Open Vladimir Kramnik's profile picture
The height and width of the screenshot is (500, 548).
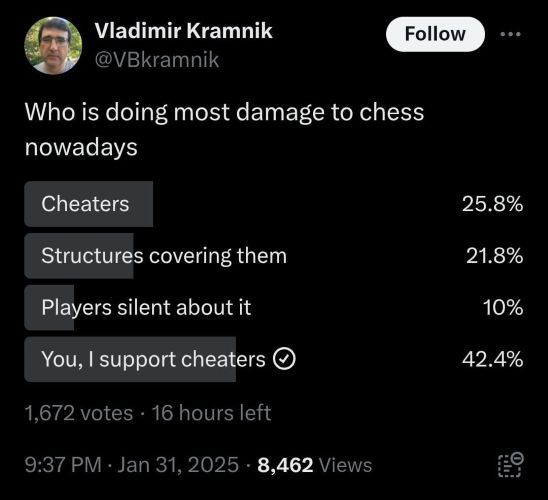pos(53,45)
